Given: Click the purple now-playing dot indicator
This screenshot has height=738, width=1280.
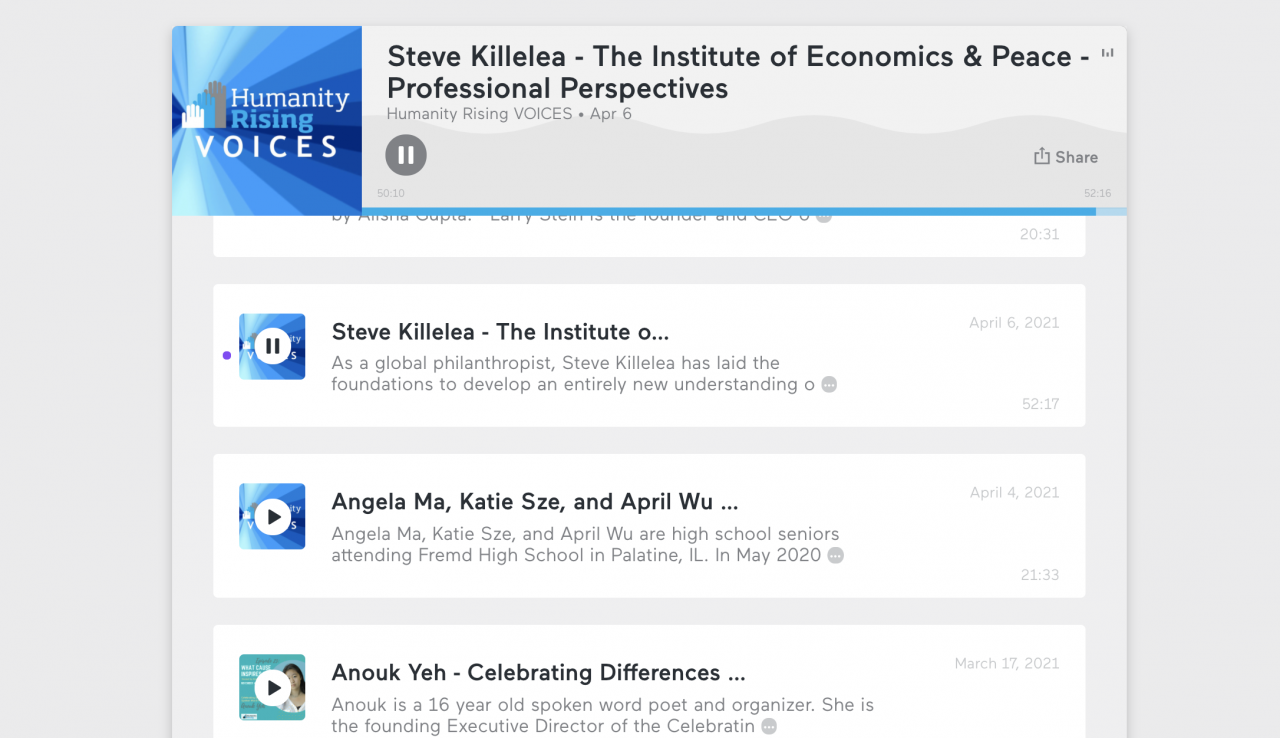Looking at the screenshot, I should pos(227,355).
